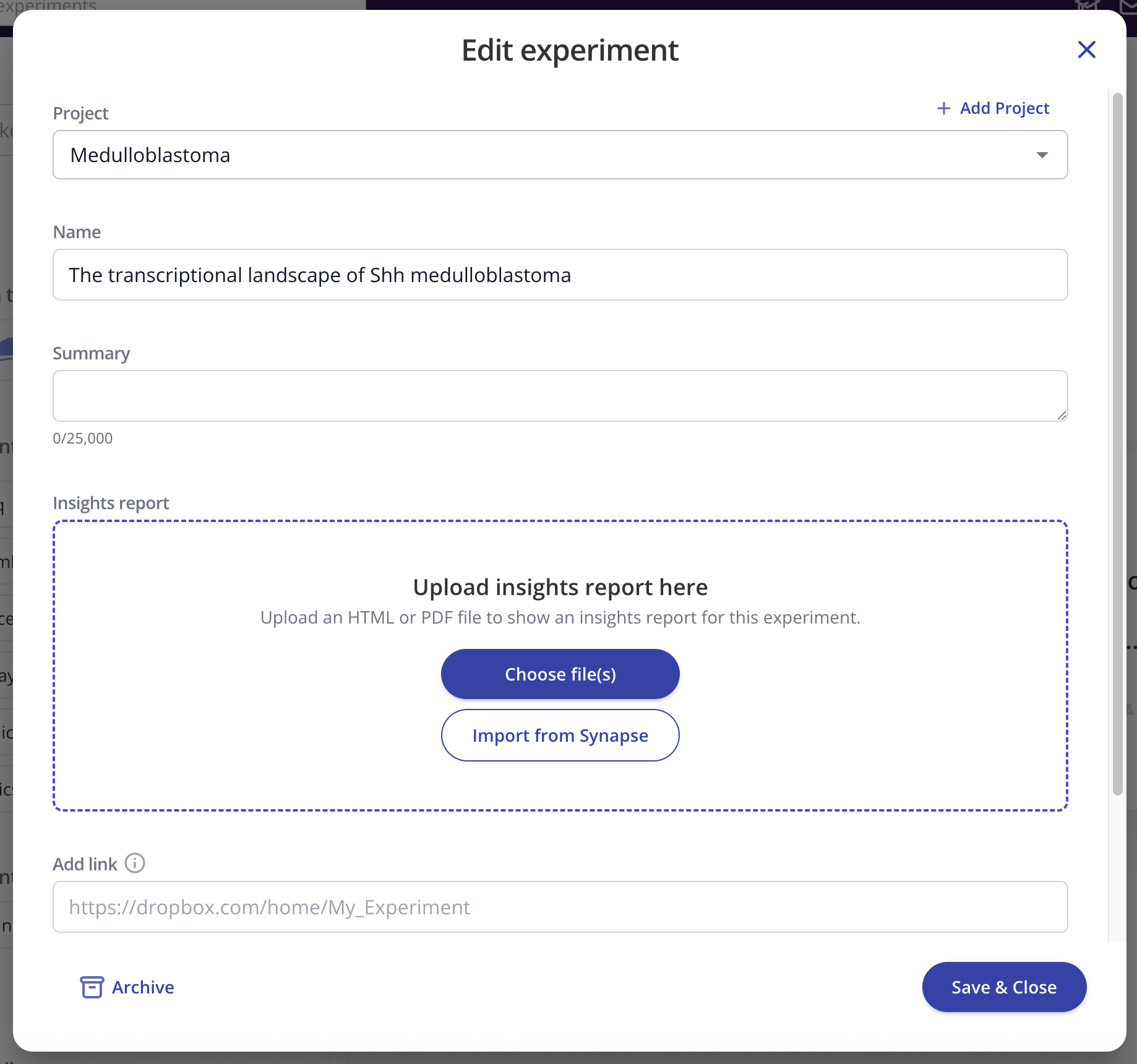The image size is (1137, 1064).
Task: Click the Archive box icon
Action: point(92,987)
